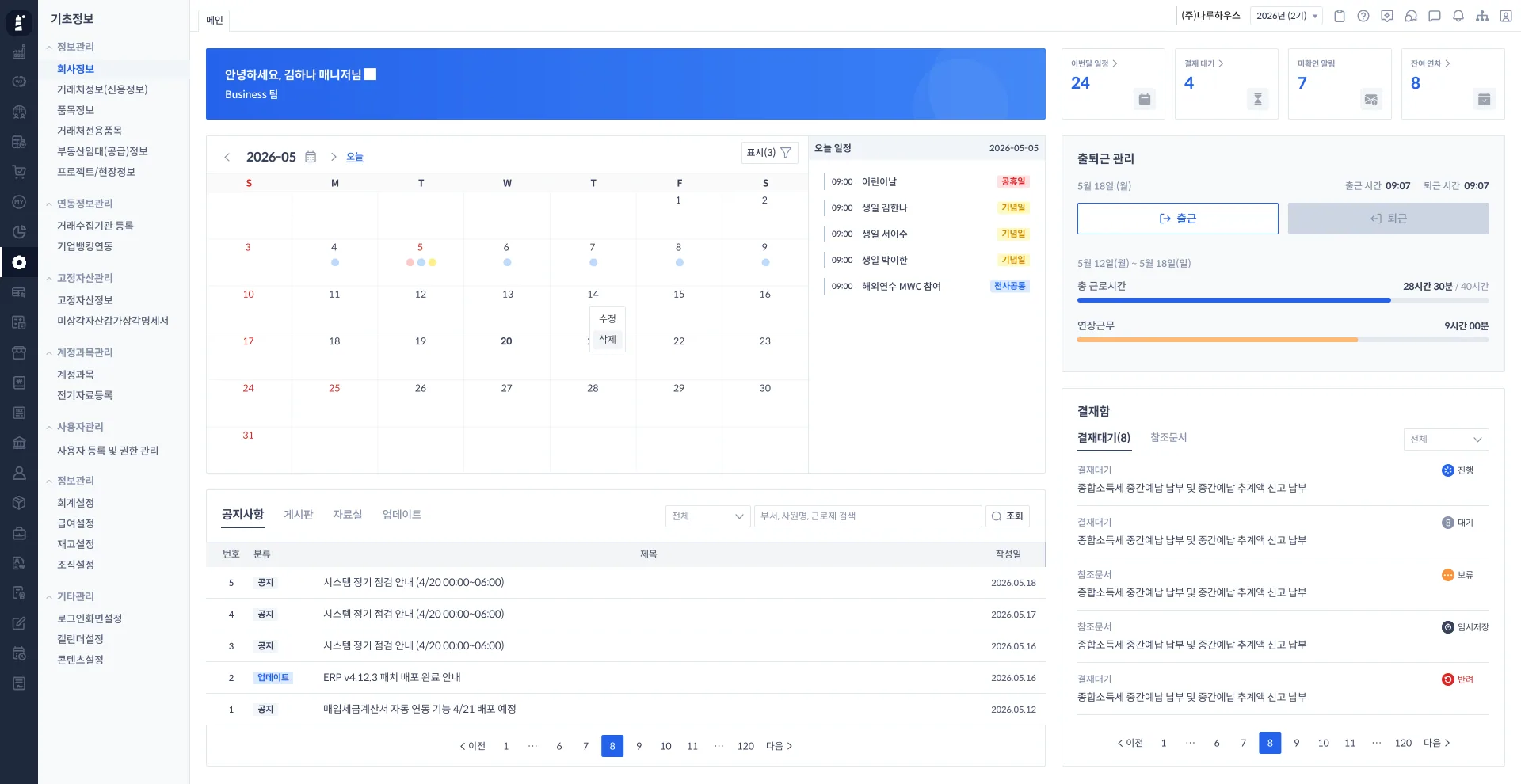Click the 조회 search button

pos(1008,516)
